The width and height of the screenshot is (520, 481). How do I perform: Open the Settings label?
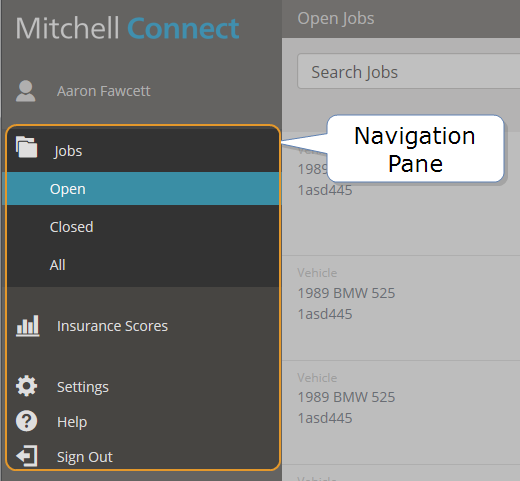point(83,387)
